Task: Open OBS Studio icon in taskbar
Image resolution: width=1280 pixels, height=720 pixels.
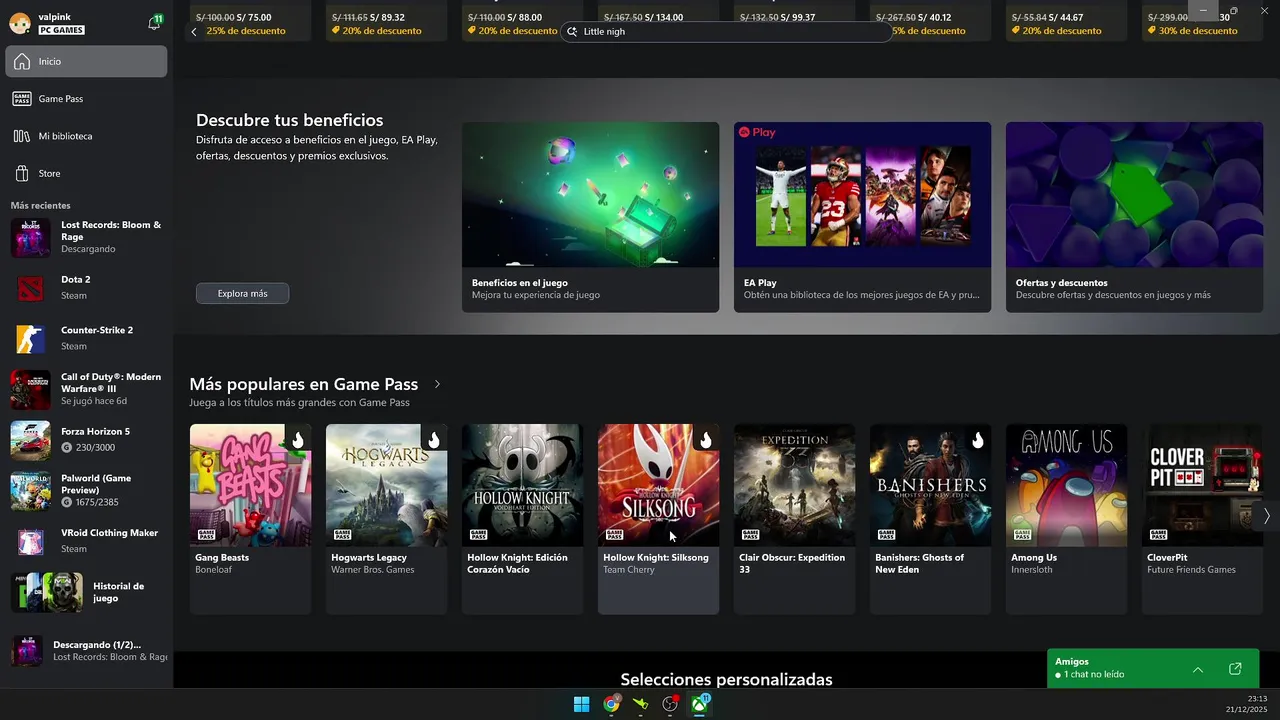Action: coord(670,704)
